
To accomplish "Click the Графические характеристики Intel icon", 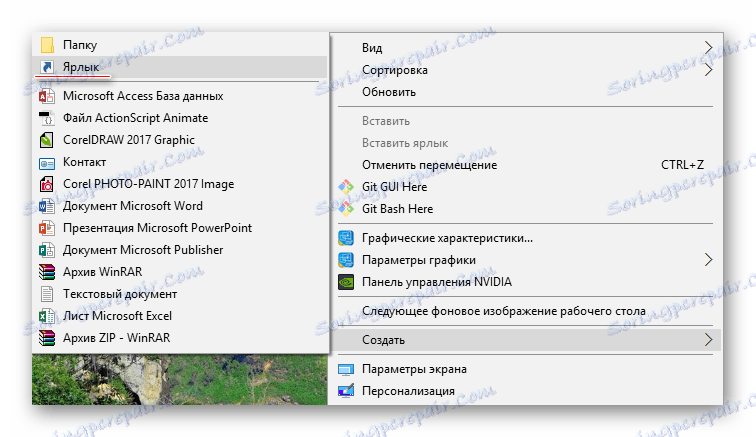I will tap(346, 238).
